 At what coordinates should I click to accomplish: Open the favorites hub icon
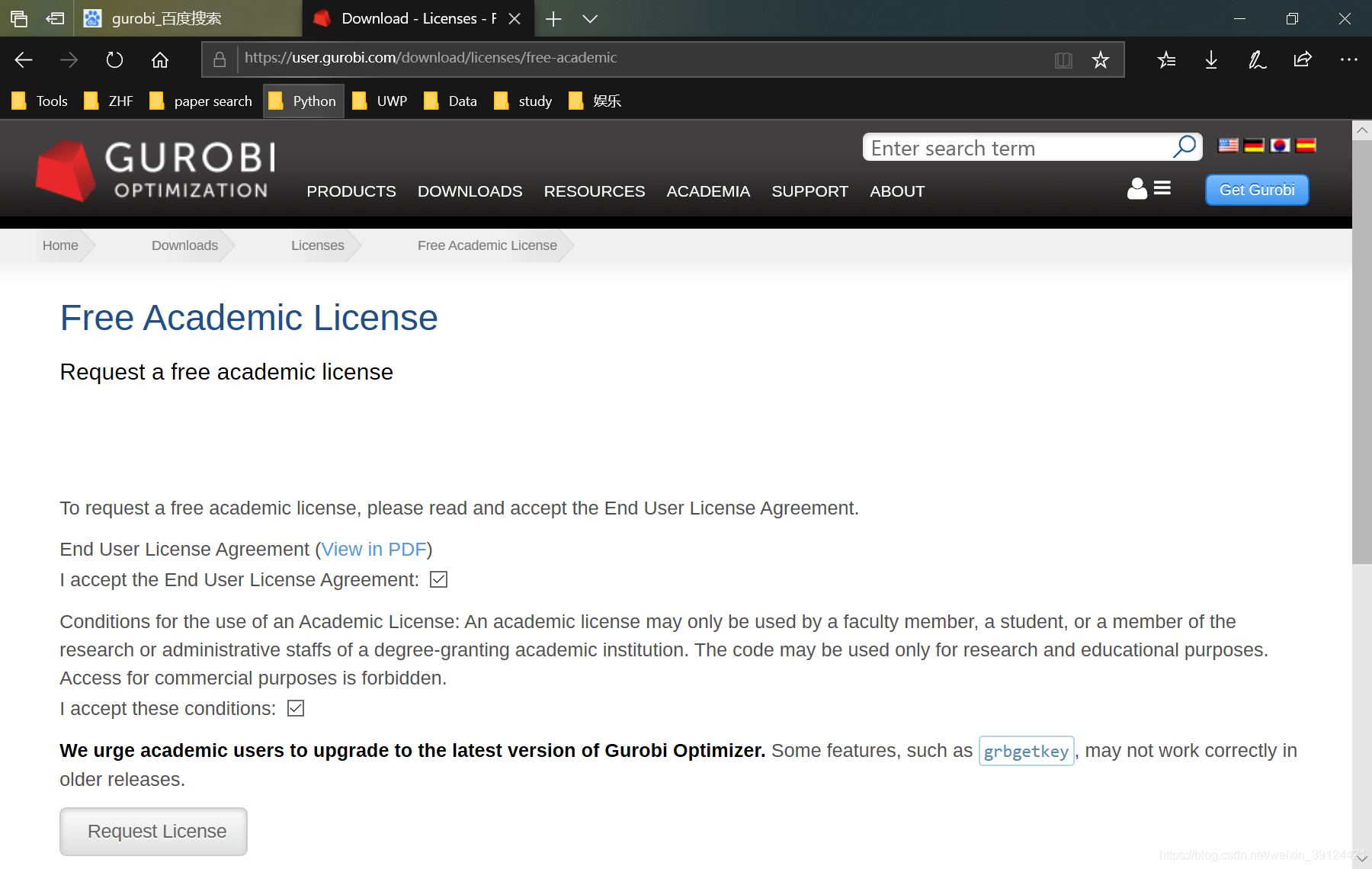pos(1166,59)
